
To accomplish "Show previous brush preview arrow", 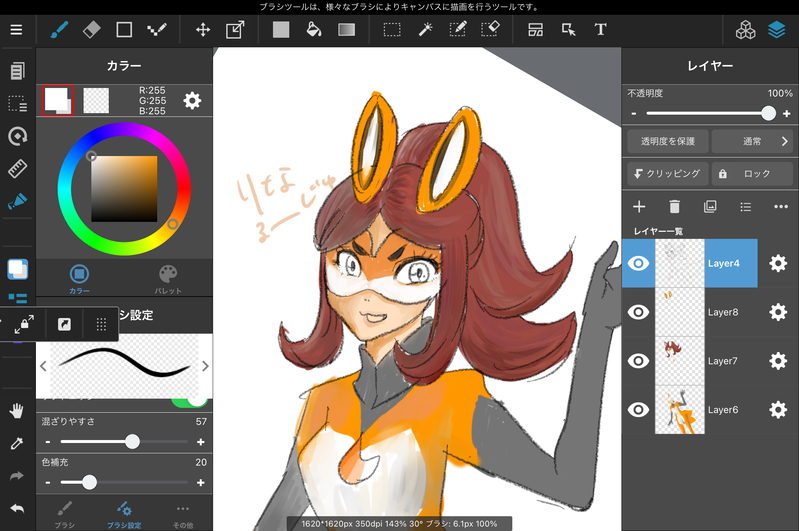I will pos(43,366).
